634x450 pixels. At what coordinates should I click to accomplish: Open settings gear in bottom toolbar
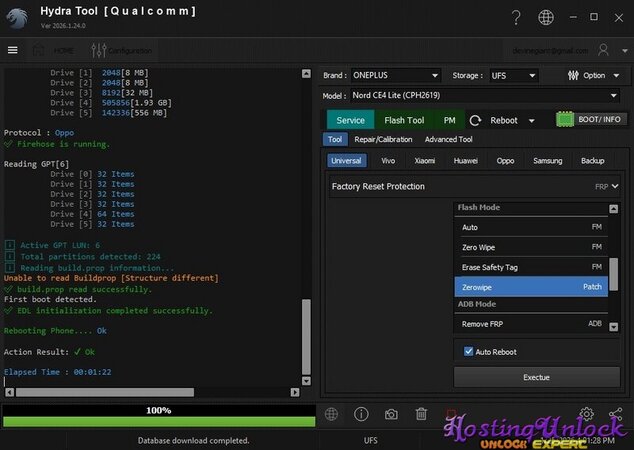586,414
